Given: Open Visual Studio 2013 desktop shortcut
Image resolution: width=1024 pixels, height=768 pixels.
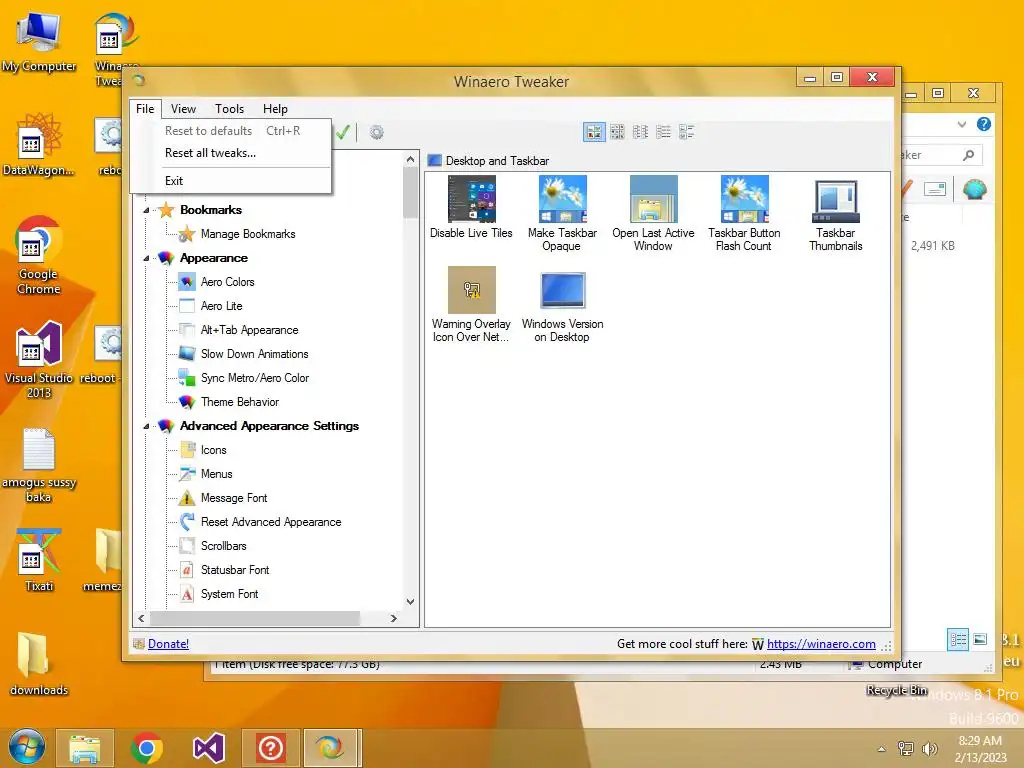Looking at the screenshot, I should pos(39,360).
